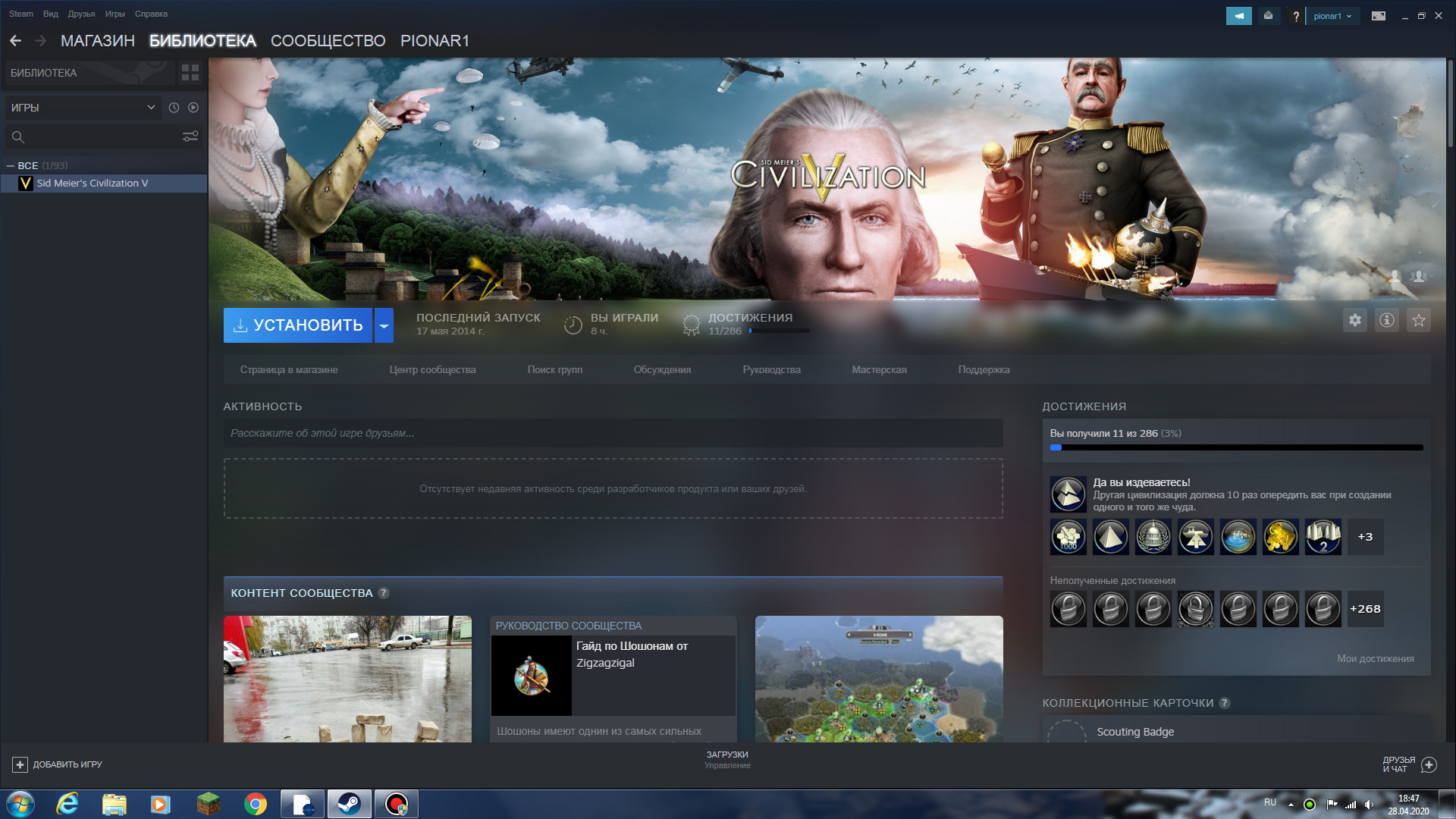Open the ИГРЫ category dropdown
Screen dimensions: 1456x819
[83, 108]
